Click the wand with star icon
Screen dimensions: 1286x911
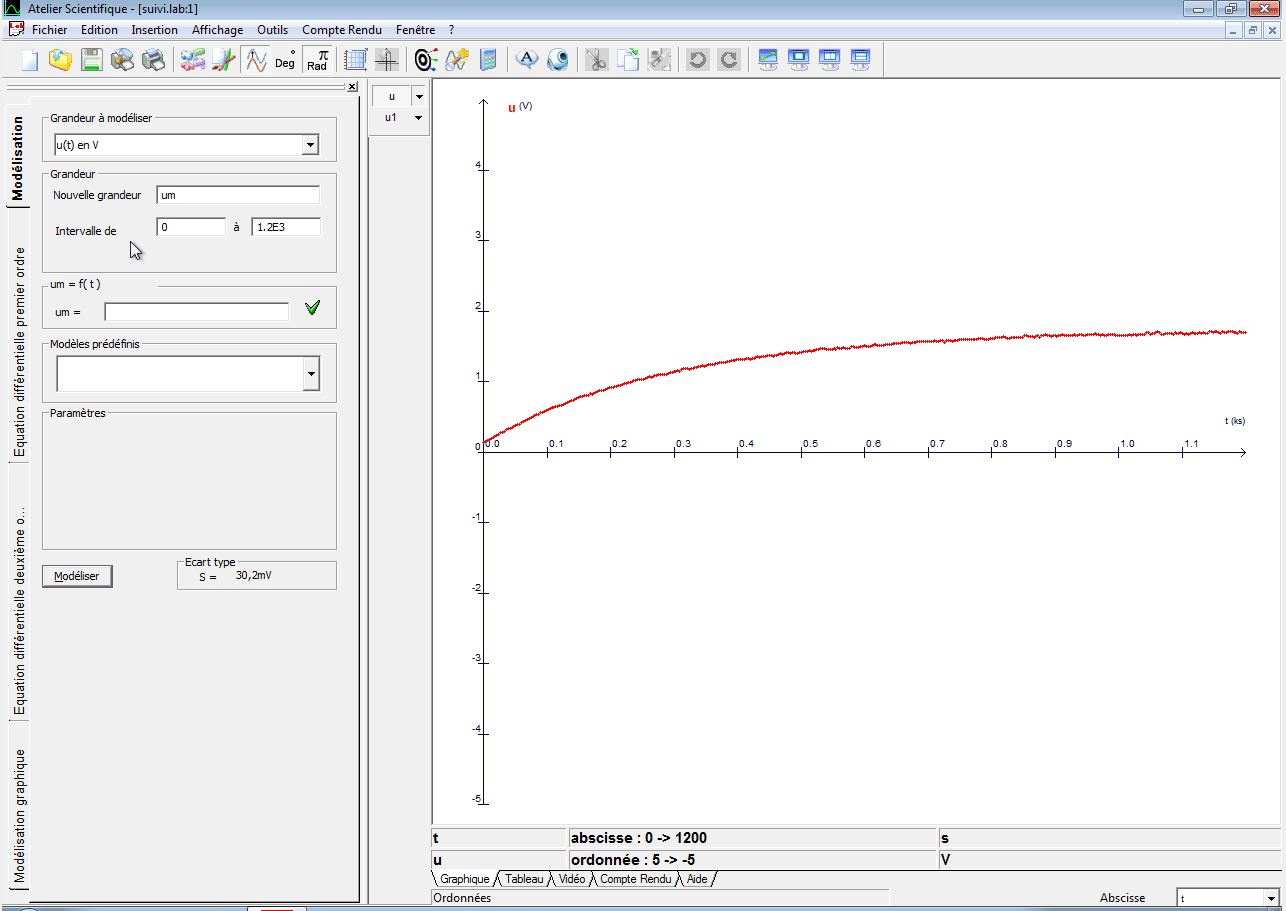(x=457, y=60)
